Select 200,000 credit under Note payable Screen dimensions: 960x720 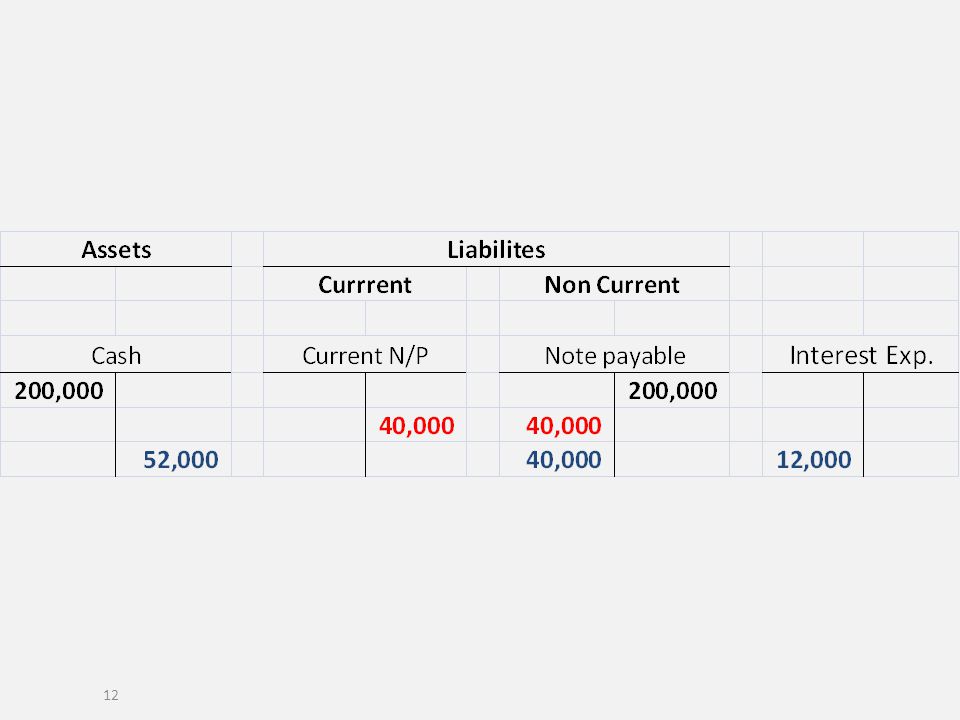tap(673, 391)
